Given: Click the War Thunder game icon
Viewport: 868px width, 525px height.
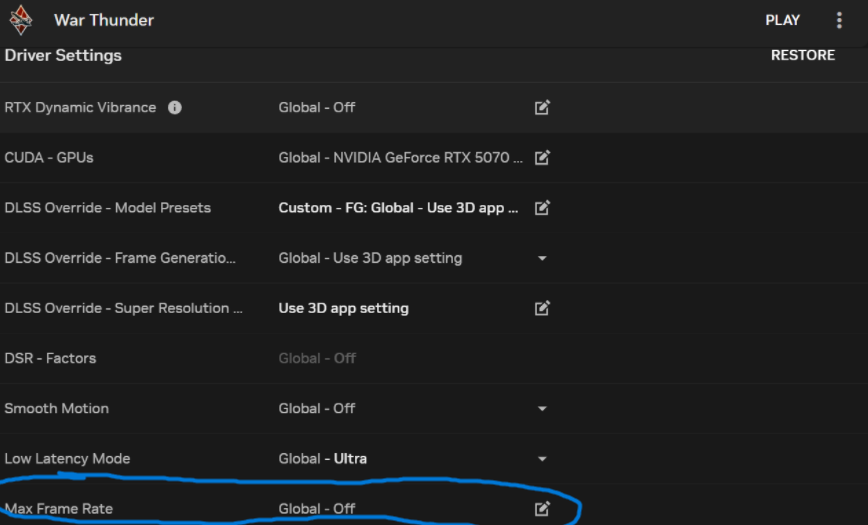Looking at the screenshot, I should point(21,20).
